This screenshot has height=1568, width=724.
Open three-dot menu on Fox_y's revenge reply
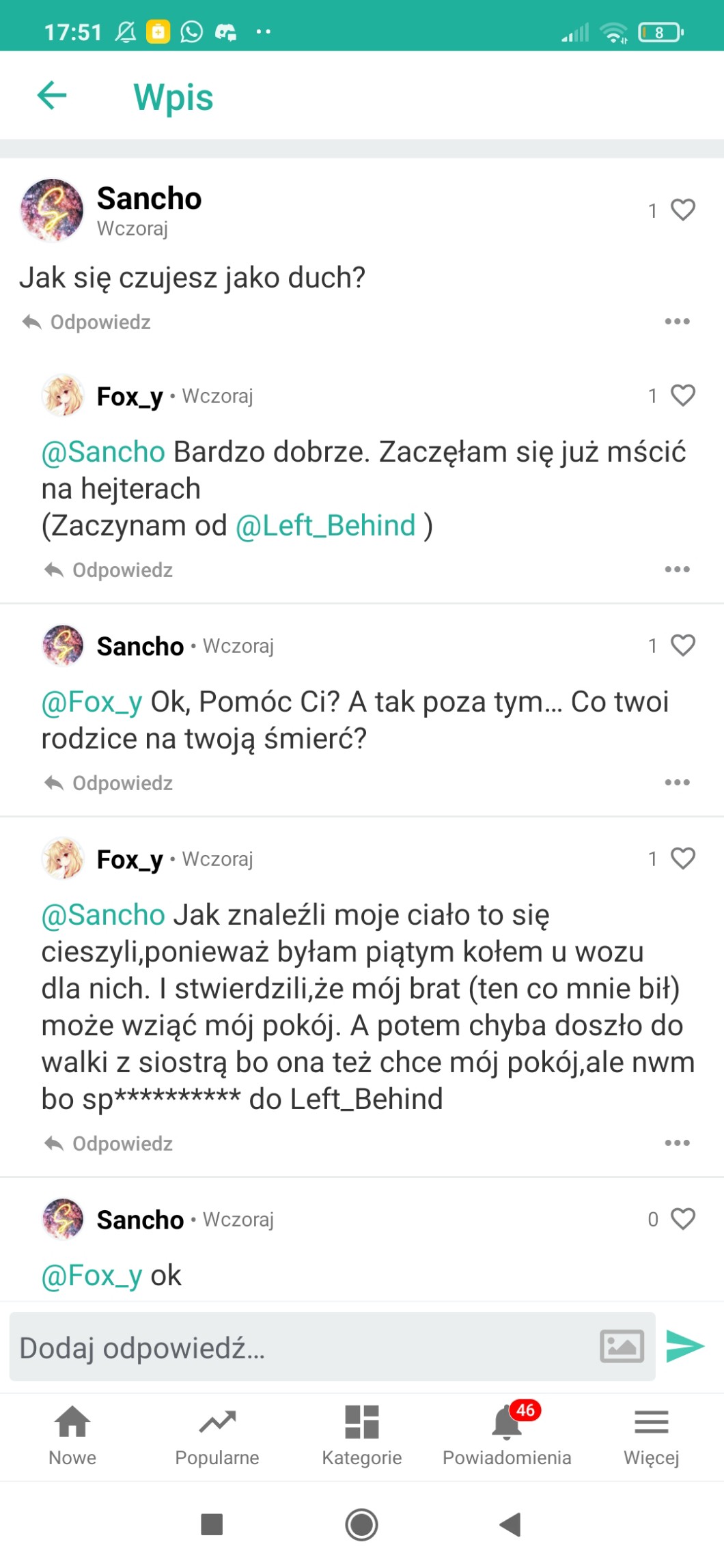click(677, 570)
